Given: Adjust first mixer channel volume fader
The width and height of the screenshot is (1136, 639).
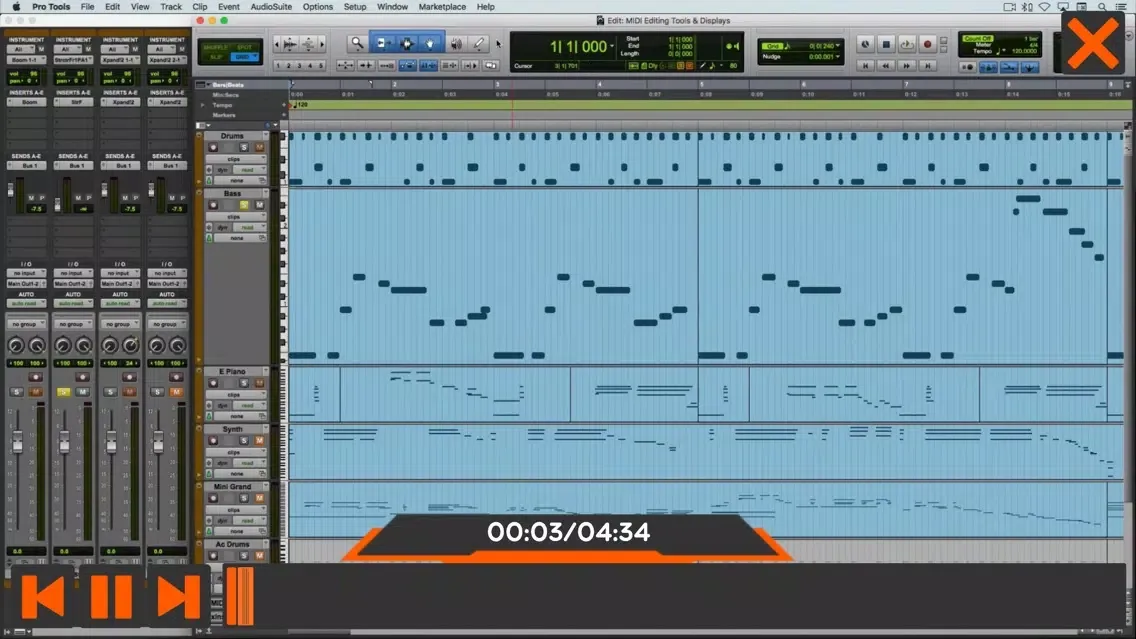Looking at the screenshot, I should pos(17,441).
